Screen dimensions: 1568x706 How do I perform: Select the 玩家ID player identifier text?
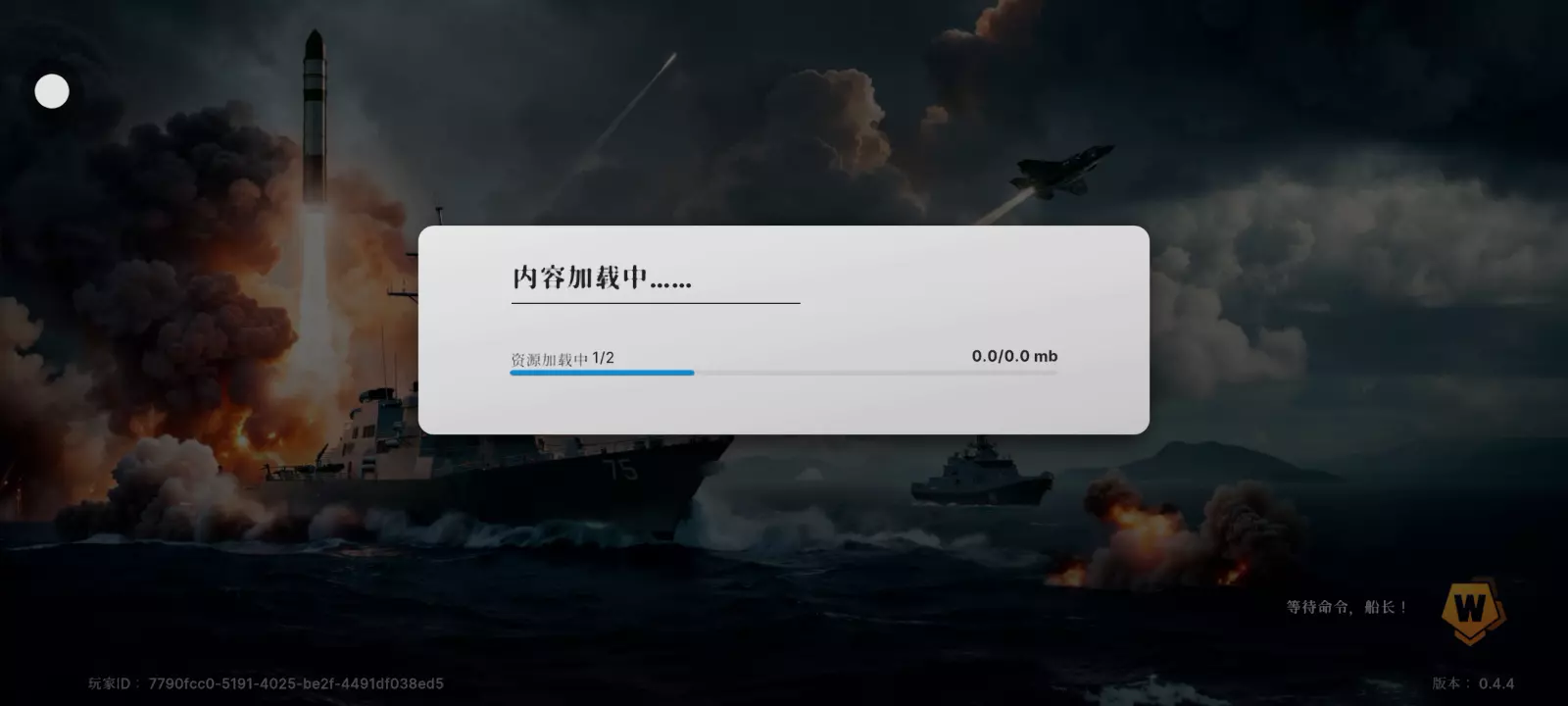266,683
